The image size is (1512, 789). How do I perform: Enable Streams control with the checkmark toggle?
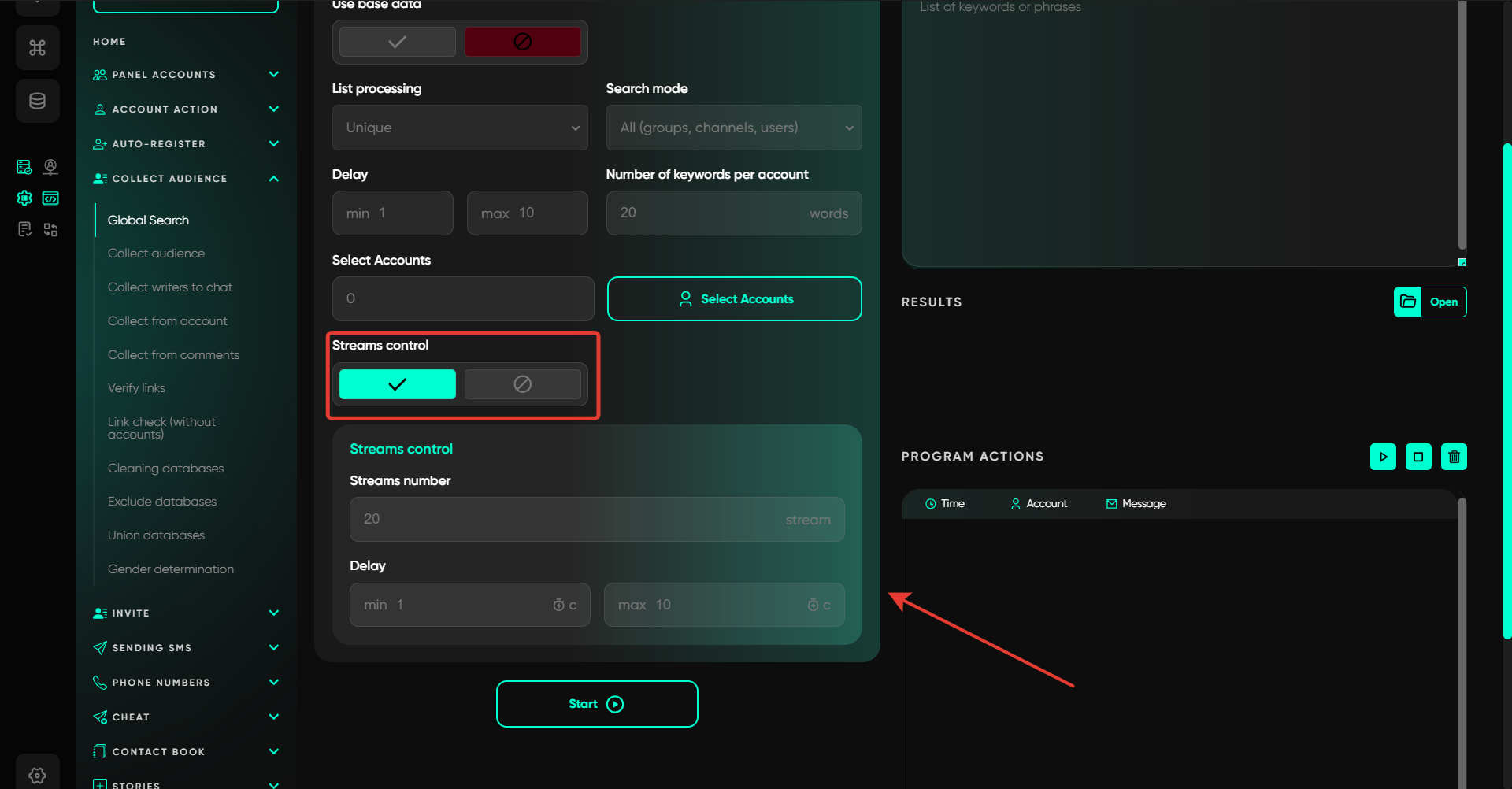pyautogui.click(x=397, y=384)
